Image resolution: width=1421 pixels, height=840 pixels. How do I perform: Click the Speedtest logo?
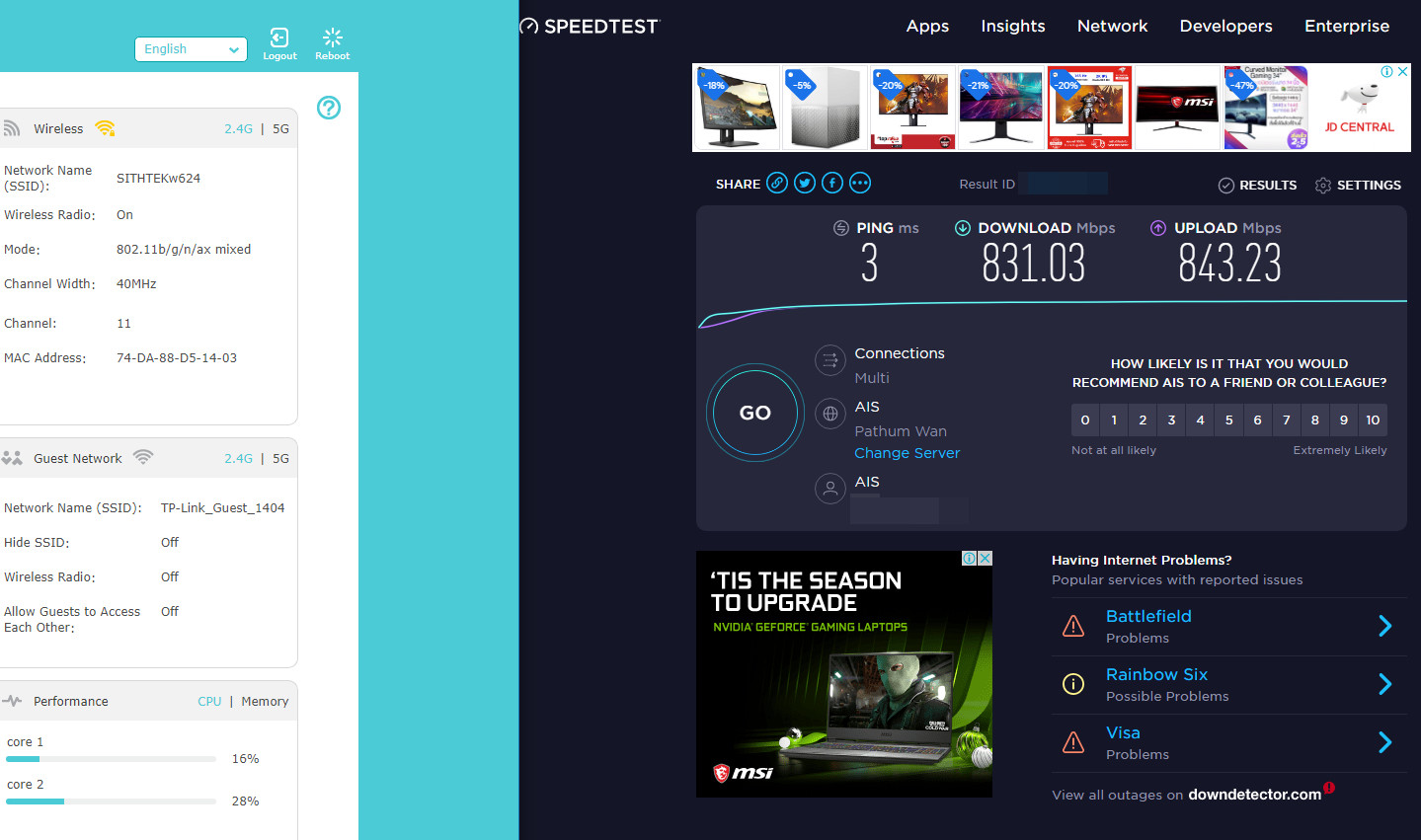coord(590,27)
